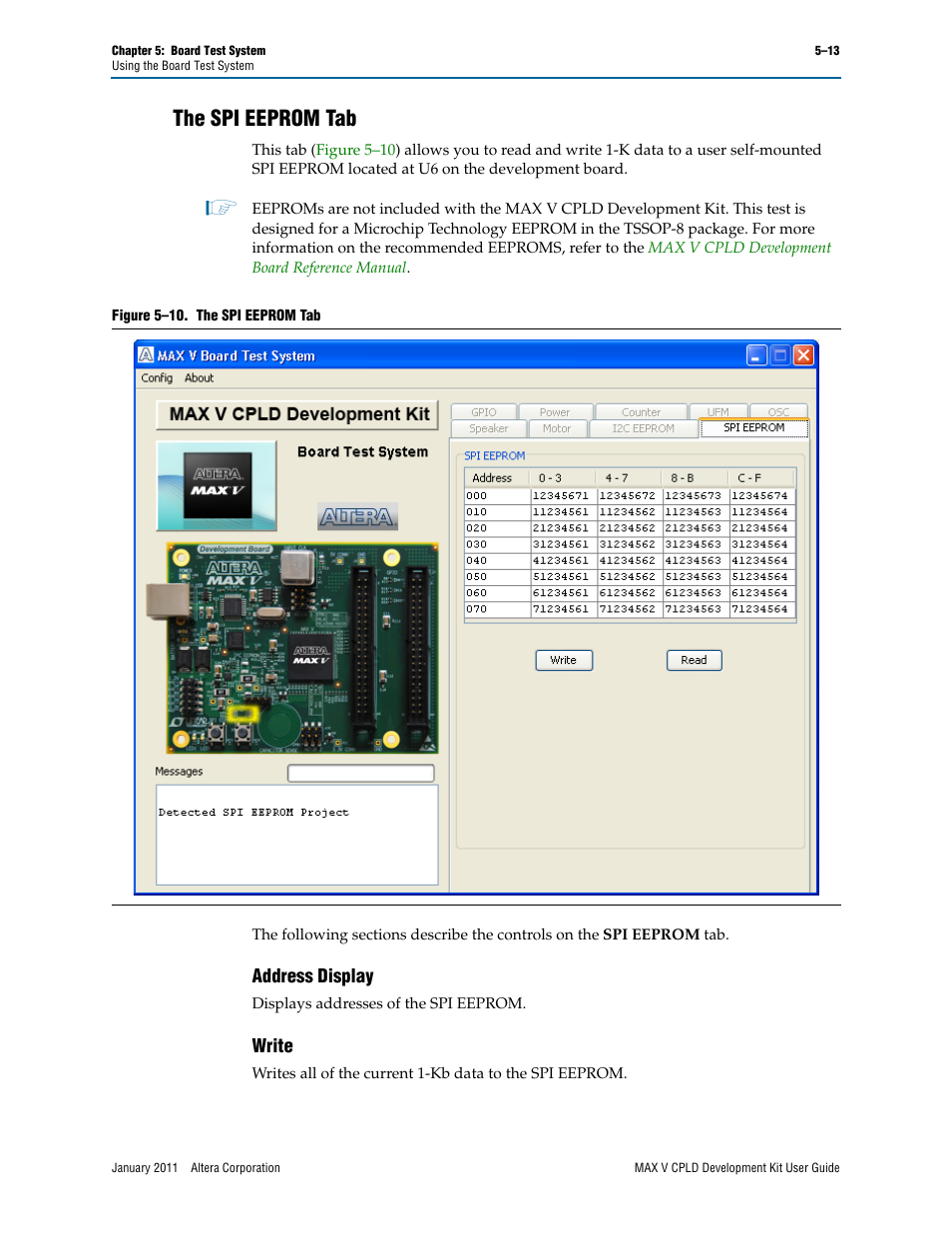This screenshot has height=1233, width=952.
Task: Open the Figure 5–10 link
Action: pyautogui.click(x=356, y=150)
